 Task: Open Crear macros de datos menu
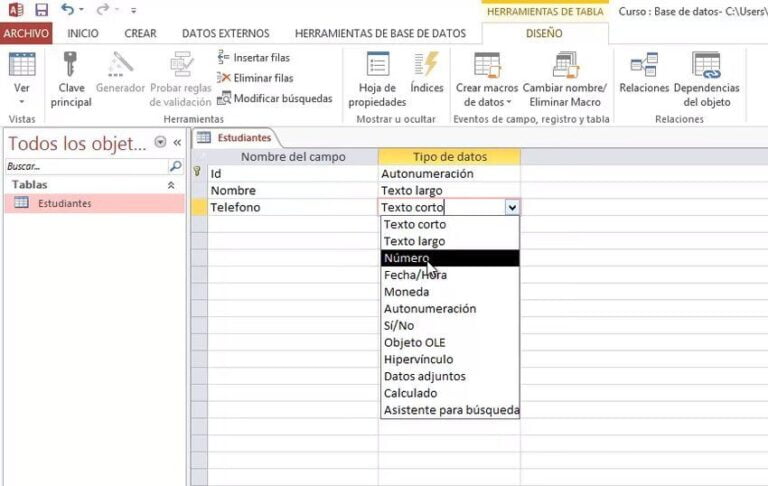[487, 79]
